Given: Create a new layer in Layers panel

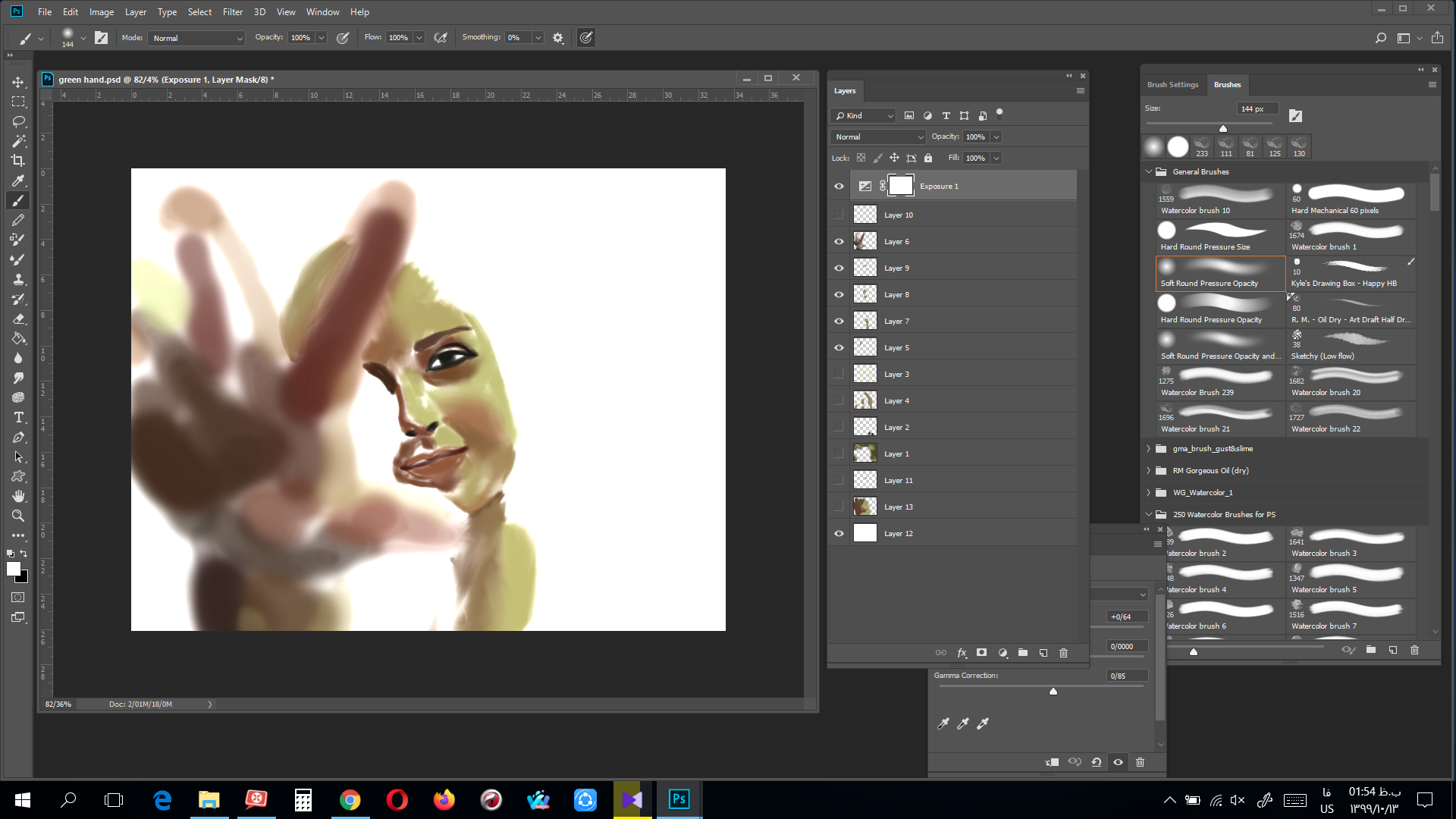Looking at the screenshot, I should (x=1043, y=653).
